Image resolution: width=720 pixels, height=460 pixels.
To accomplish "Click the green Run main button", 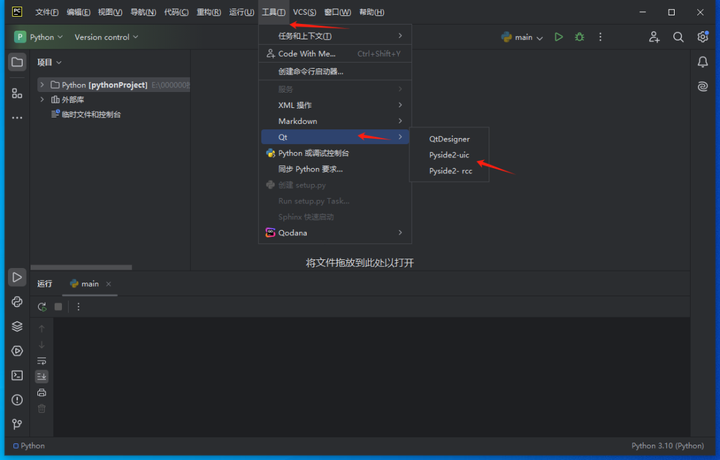I will (558, 37).
